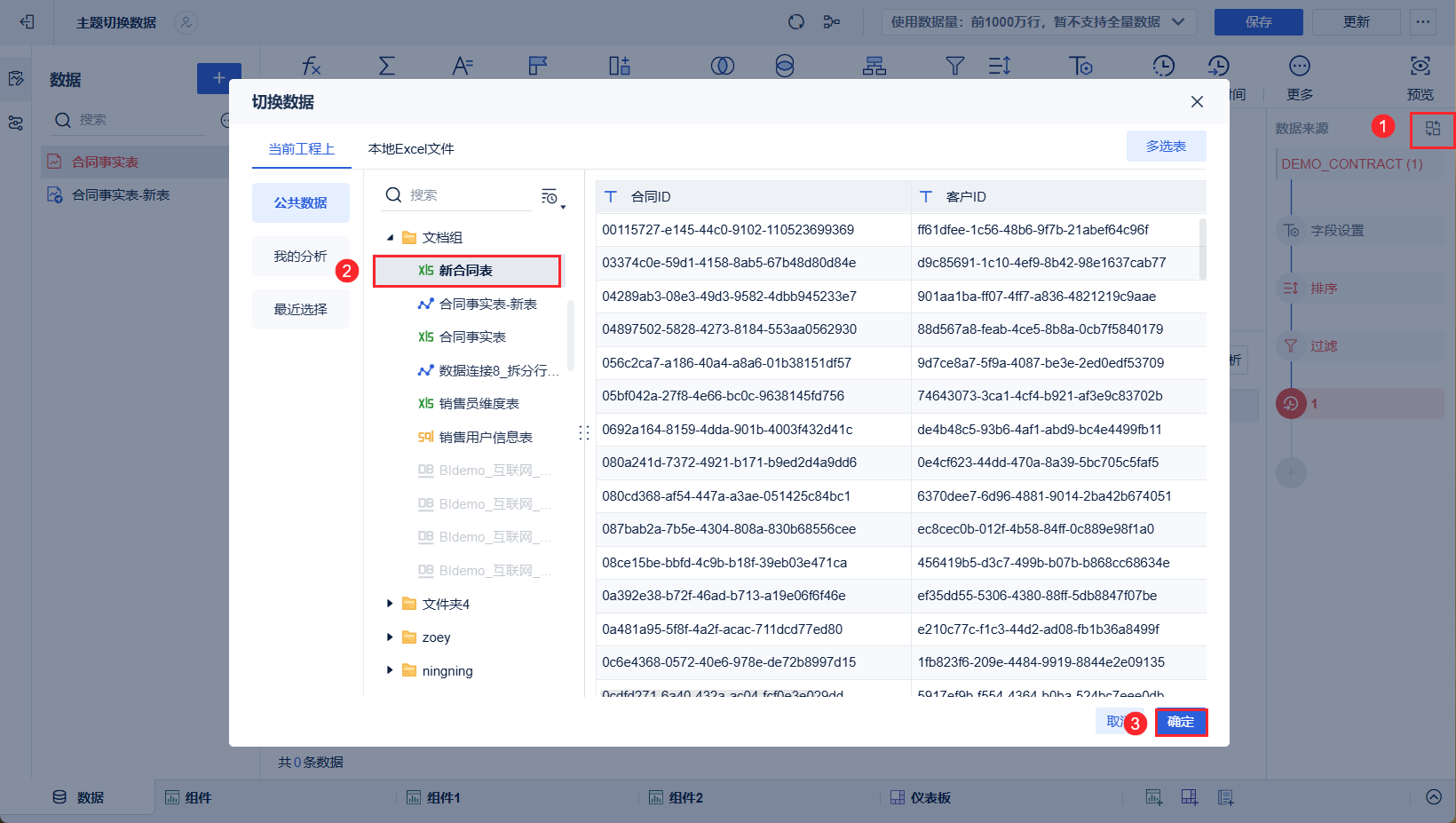Click the filter settings icon beside dialog search

click(x=550, y=197)
